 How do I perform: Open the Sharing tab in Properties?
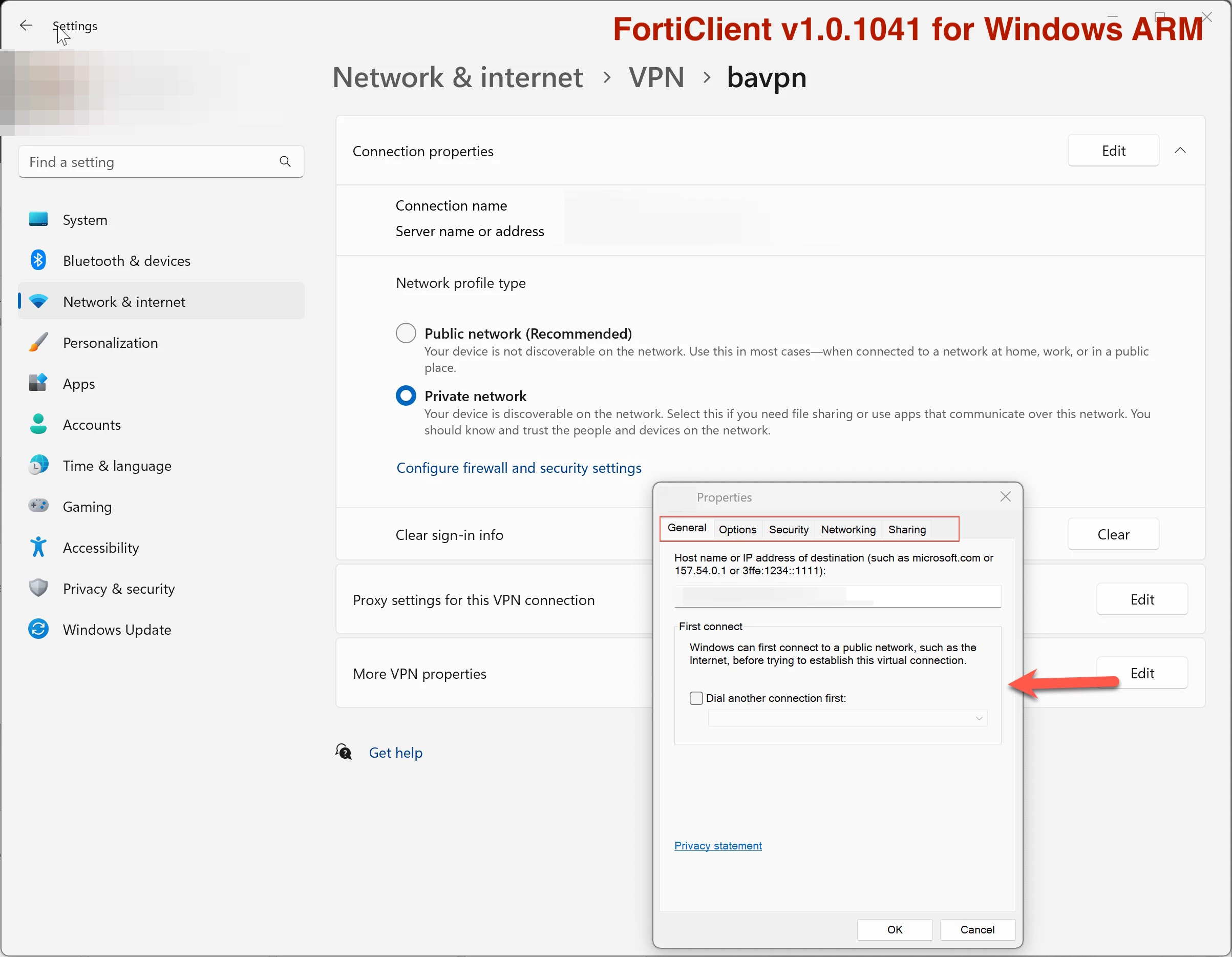[907, 530]
